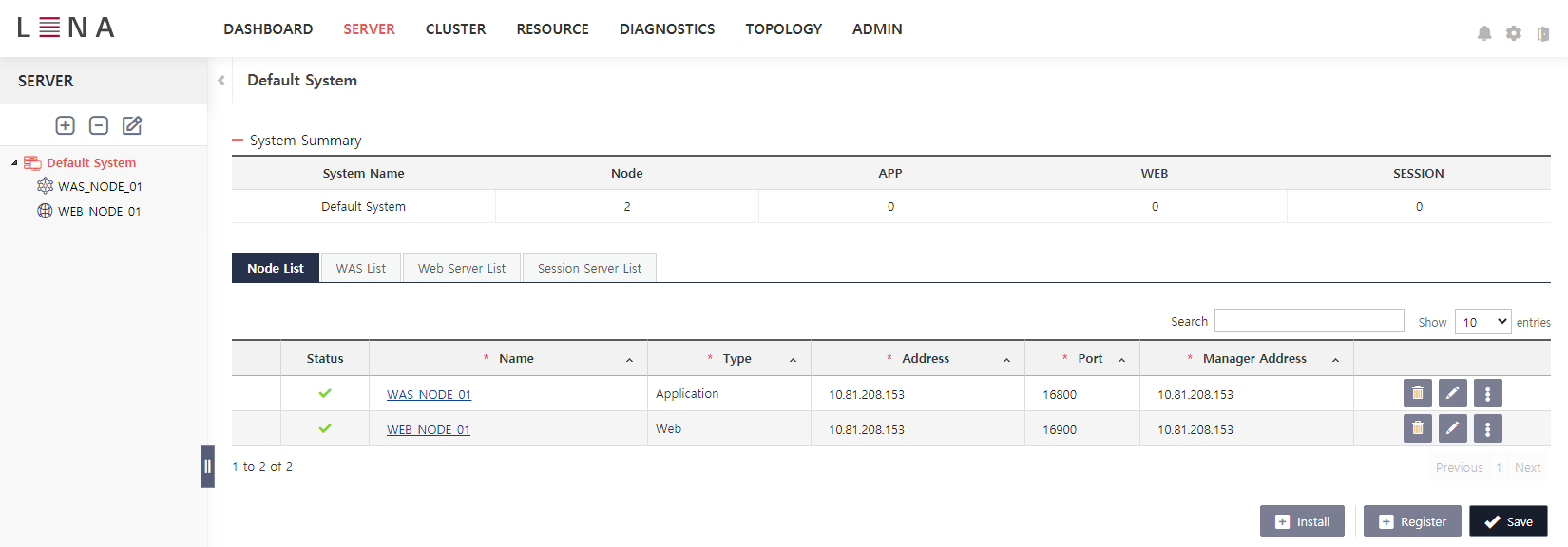Click add (plus) icon in server panel
The image size is (1568, 547).
pos(66,125)
